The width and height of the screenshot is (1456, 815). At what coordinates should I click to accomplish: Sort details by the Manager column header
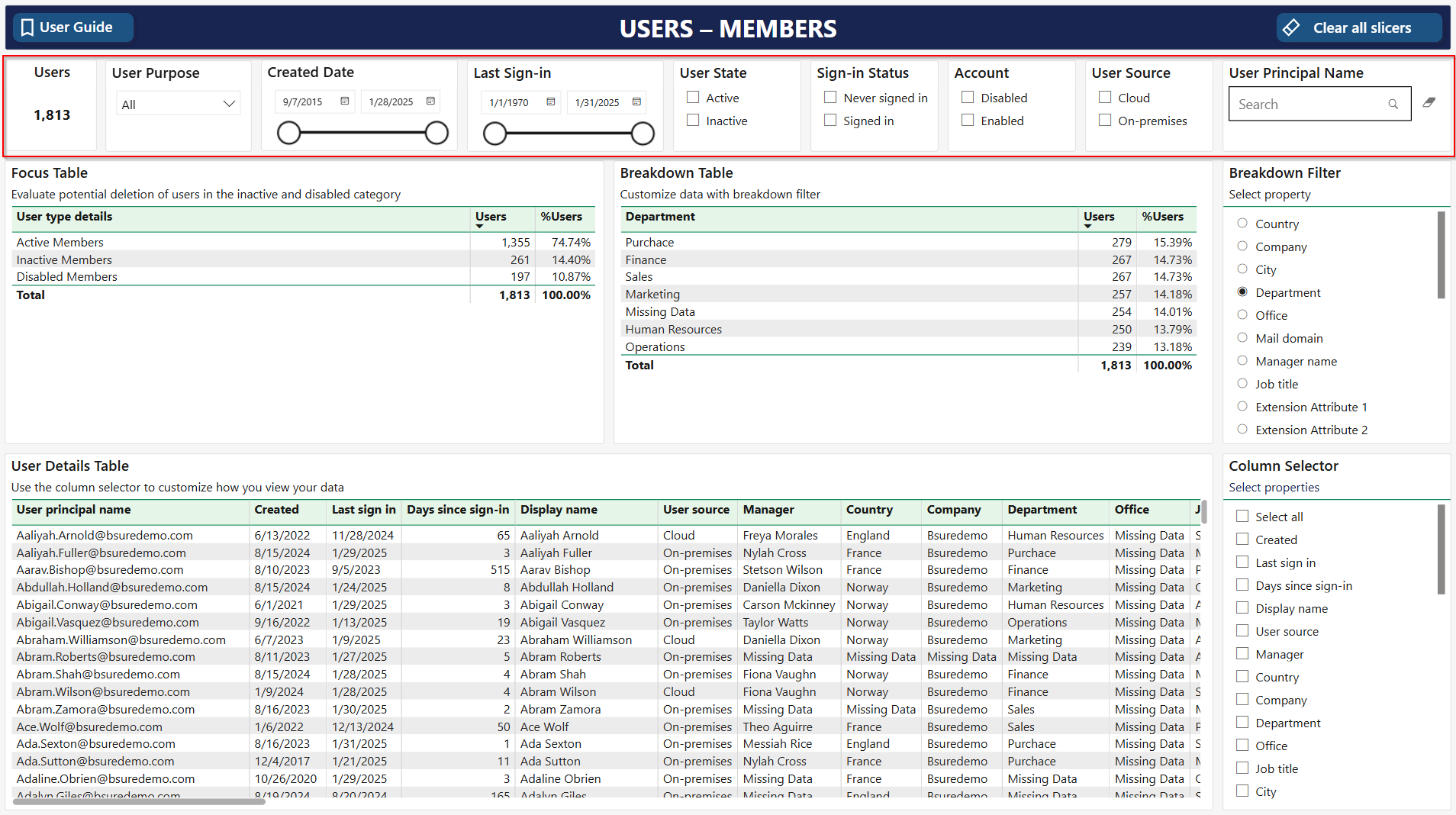coord(768,510)
